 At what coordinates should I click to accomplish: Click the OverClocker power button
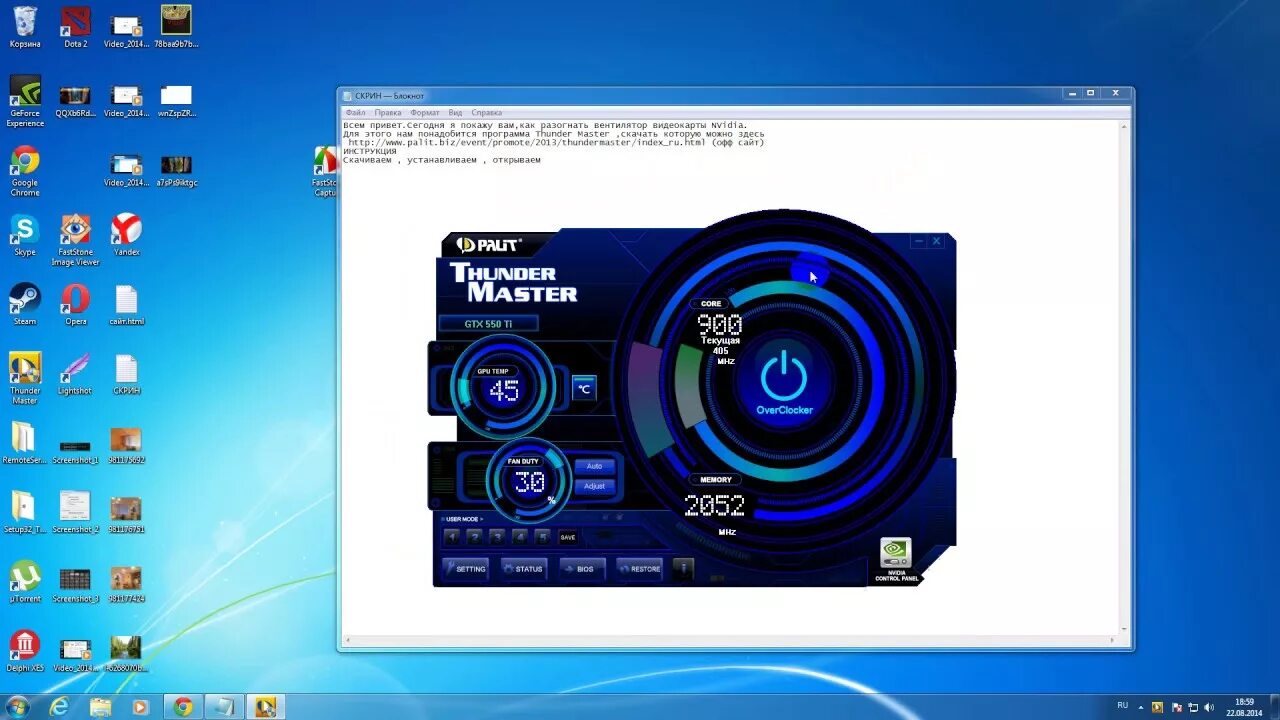pyautogui.click(x=784, y=383)
